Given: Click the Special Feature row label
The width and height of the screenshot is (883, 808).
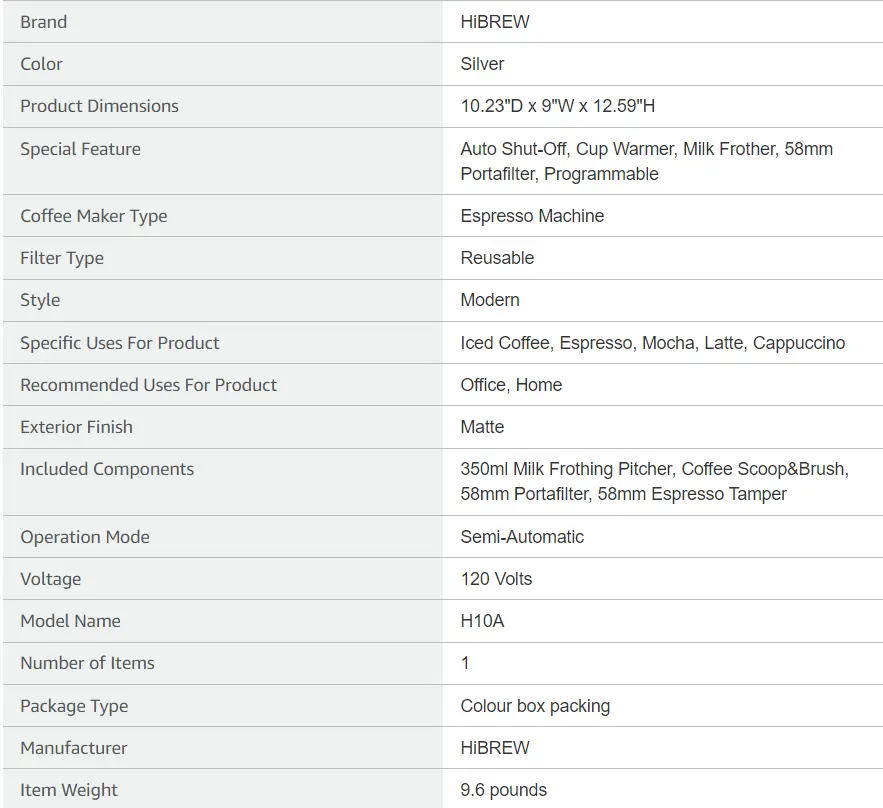Looking at the screenshot, I should [x=81, y=149].
